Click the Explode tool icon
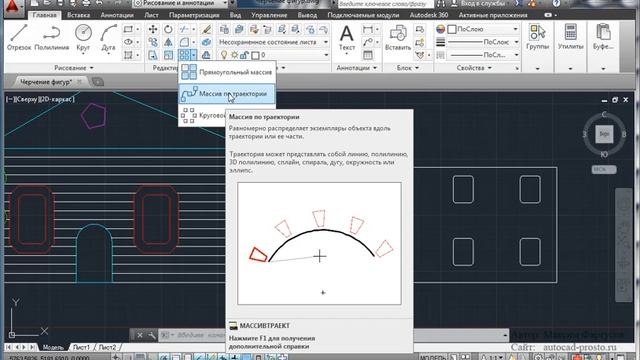640x360 pixels. (x=207, y=42)
